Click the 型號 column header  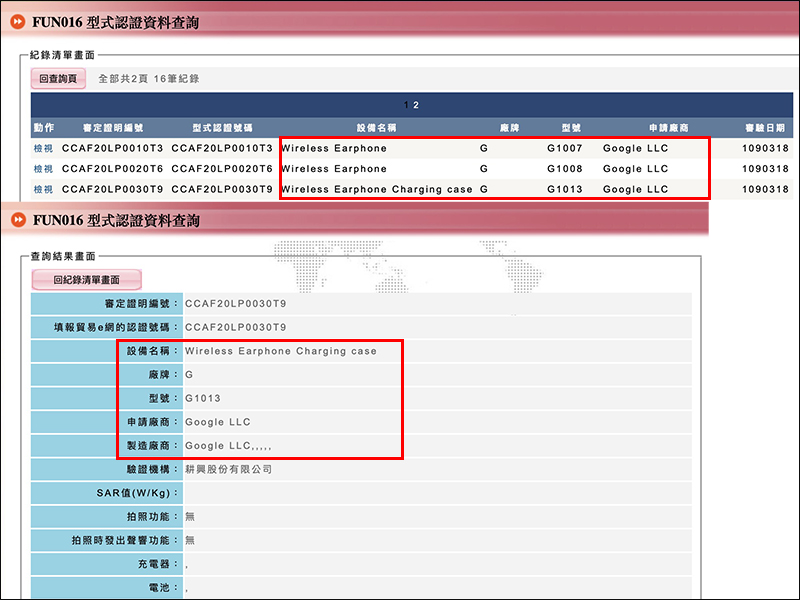tap(572, 128)
